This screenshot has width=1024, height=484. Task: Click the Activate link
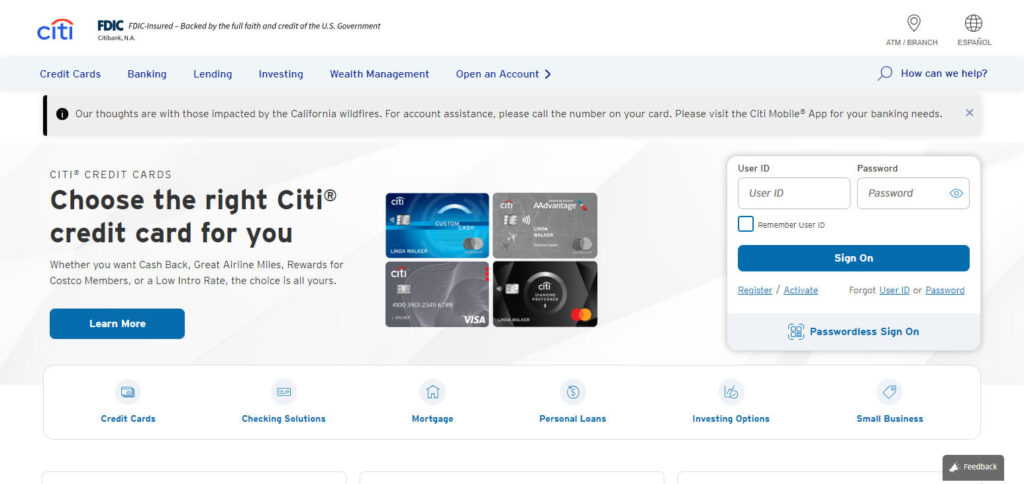pos(801,291)
